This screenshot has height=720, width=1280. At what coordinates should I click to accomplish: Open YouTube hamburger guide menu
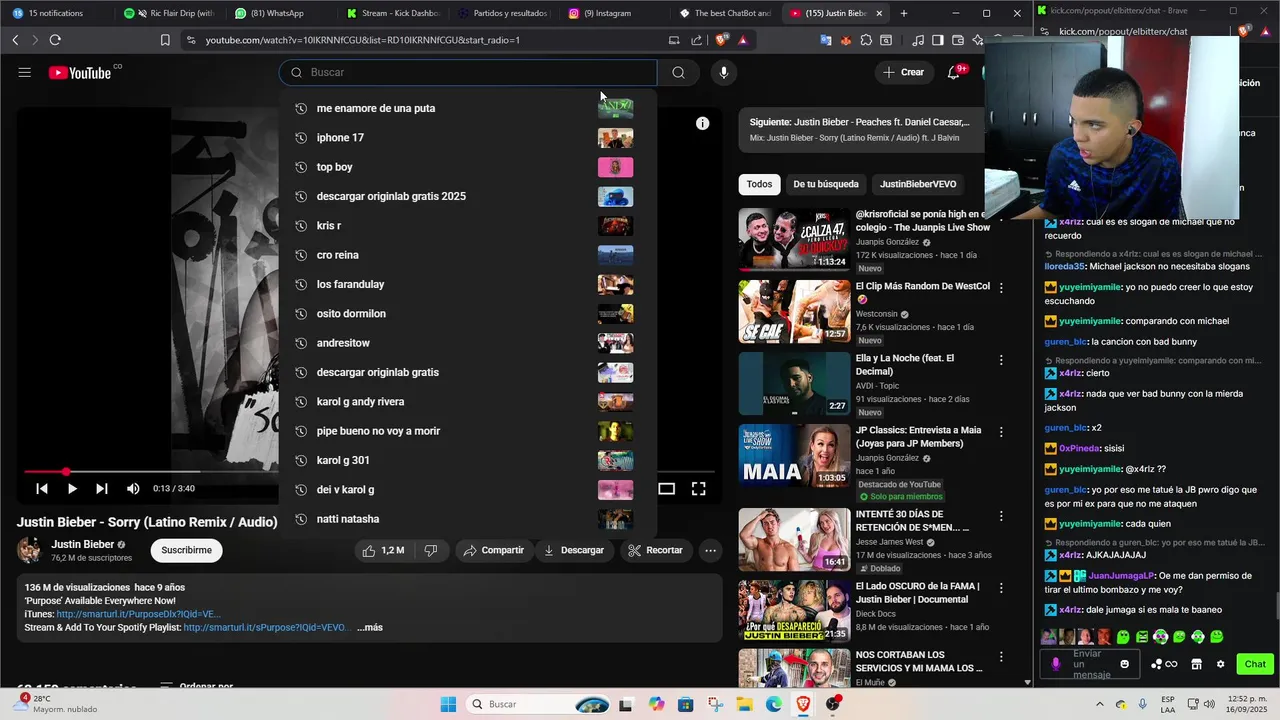[25, 72]
